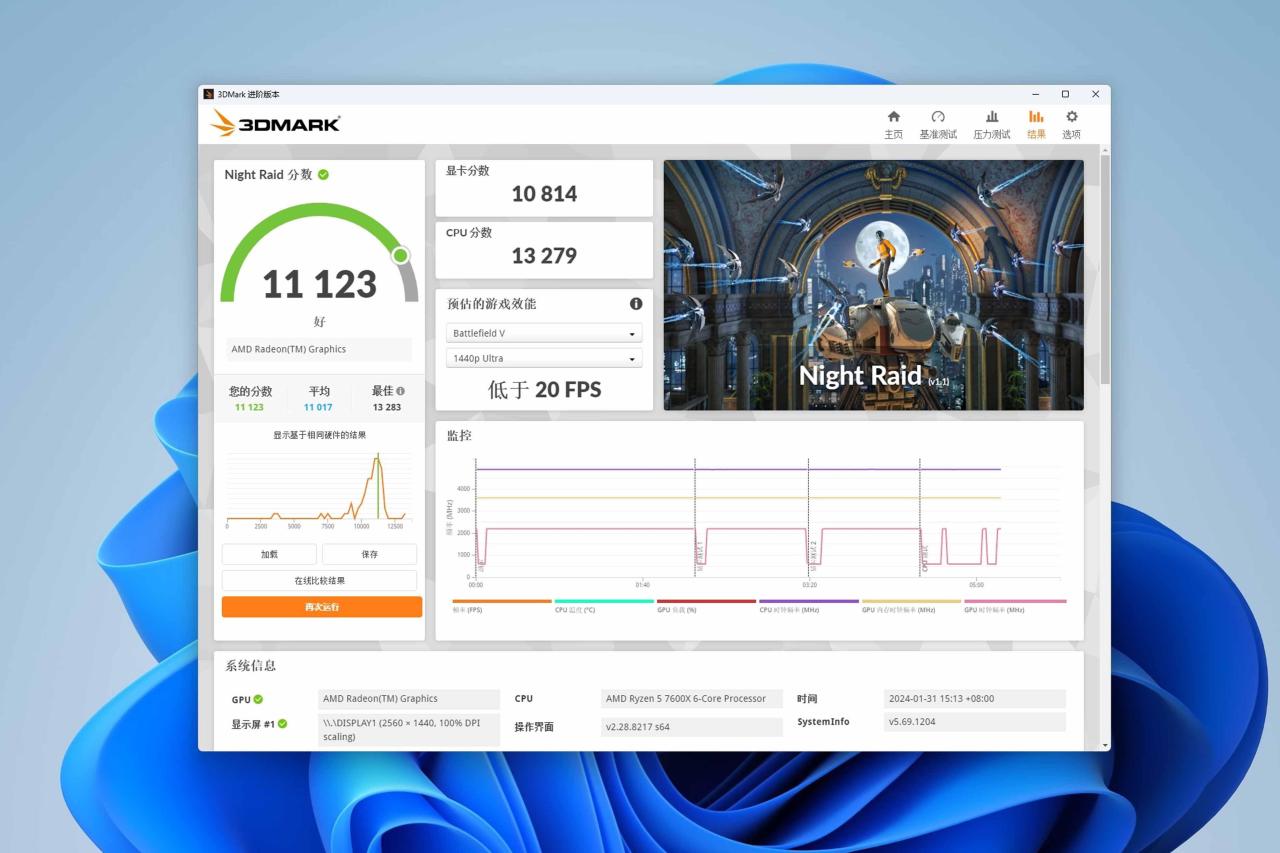Image resolution: width=1280 pixels, height=853 pixels.
Task: Click the 最佳 score 13 283
Action: click(387, 407)
